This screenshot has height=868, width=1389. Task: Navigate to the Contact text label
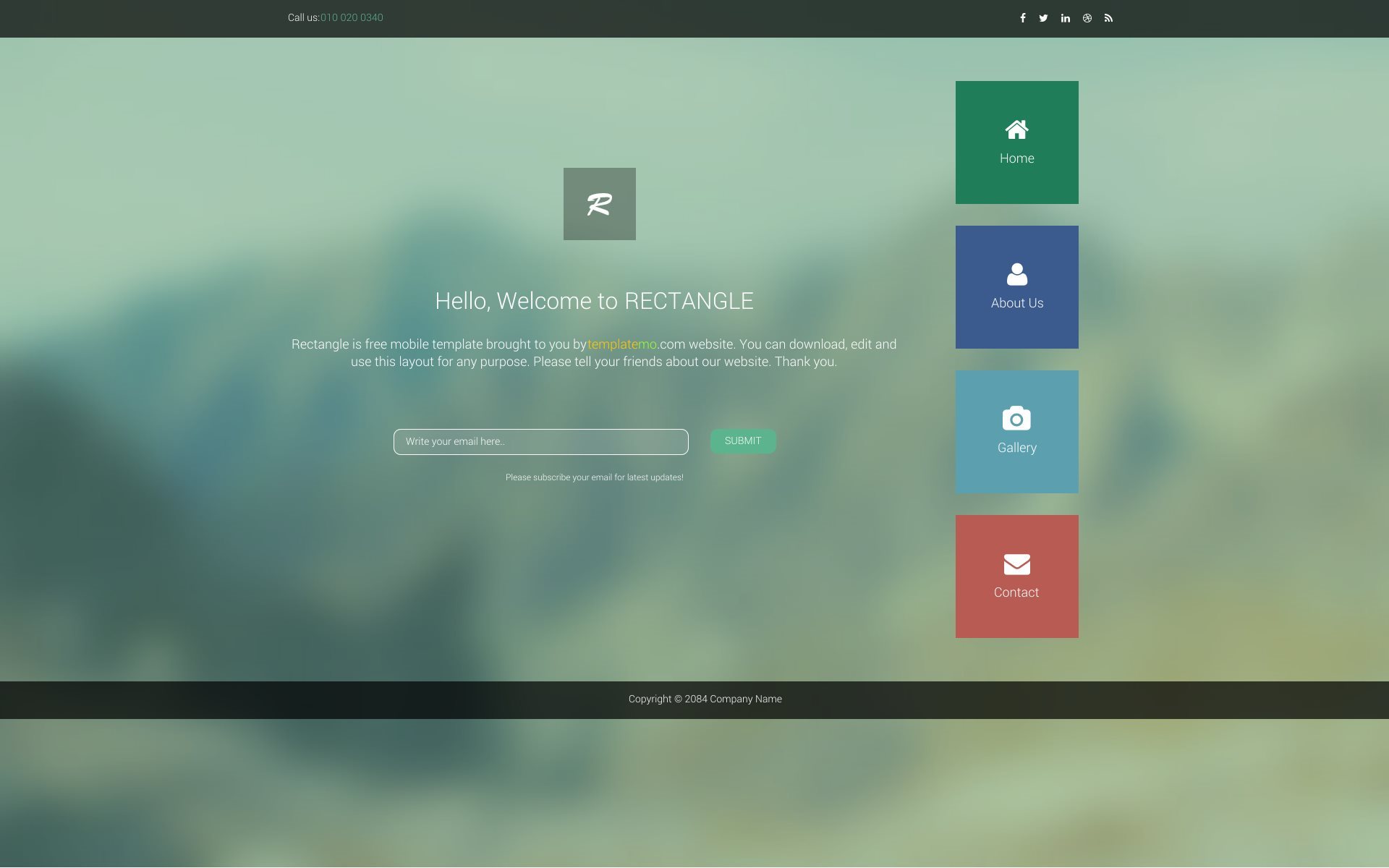tap(1016, 592)
